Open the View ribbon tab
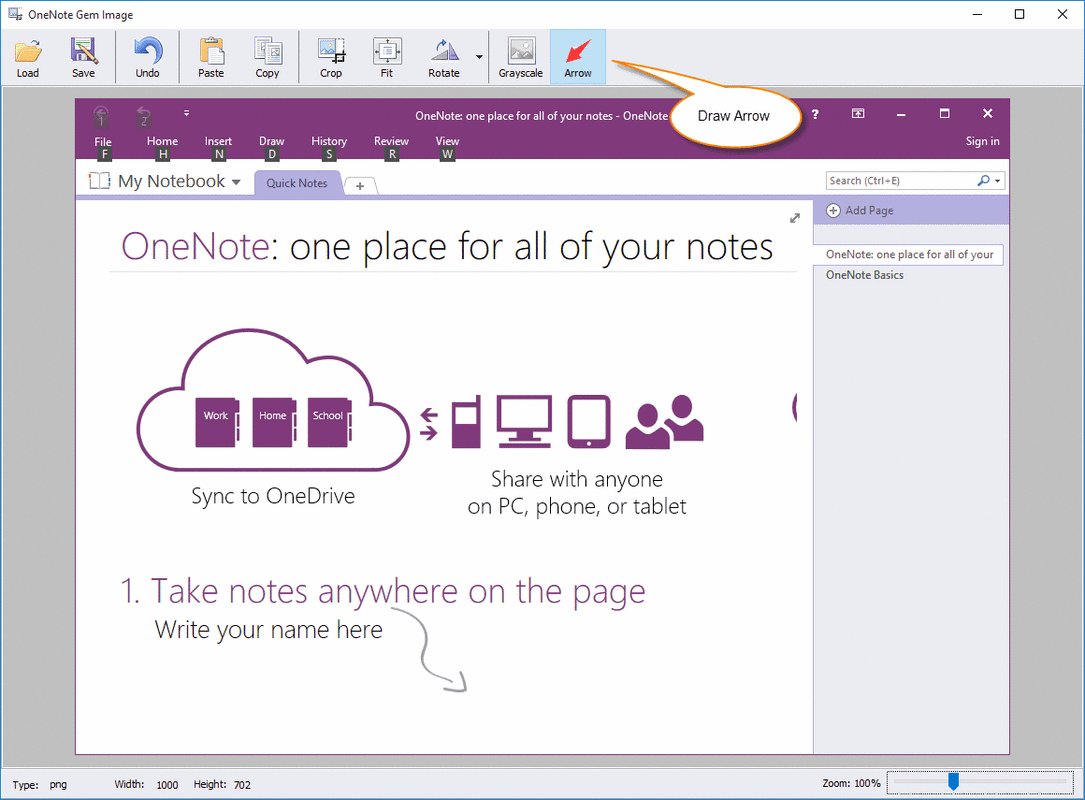Screen dimensions: 1085x800 point(447,141)
